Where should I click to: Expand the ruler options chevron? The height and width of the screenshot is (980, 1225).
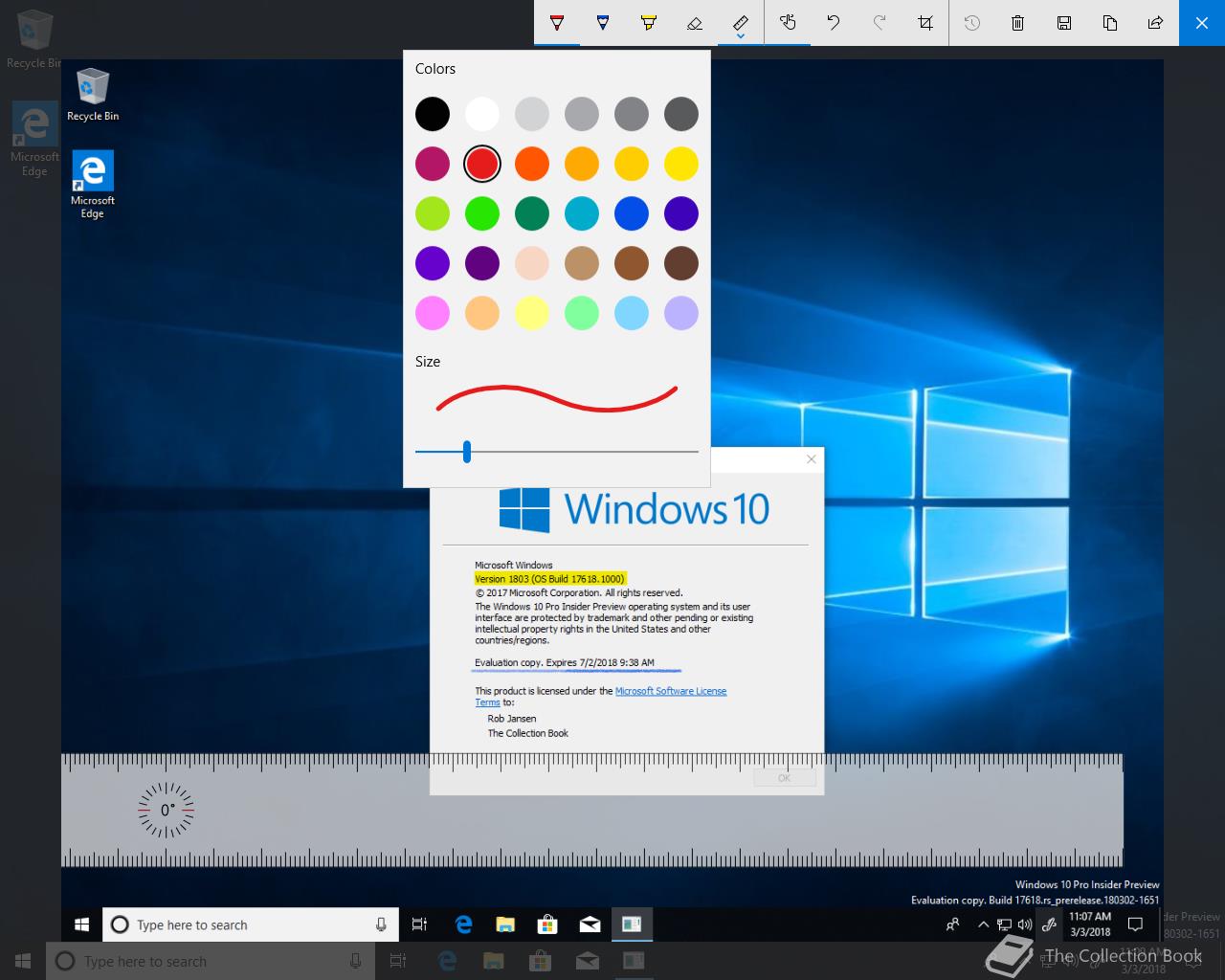click(741, 38)
